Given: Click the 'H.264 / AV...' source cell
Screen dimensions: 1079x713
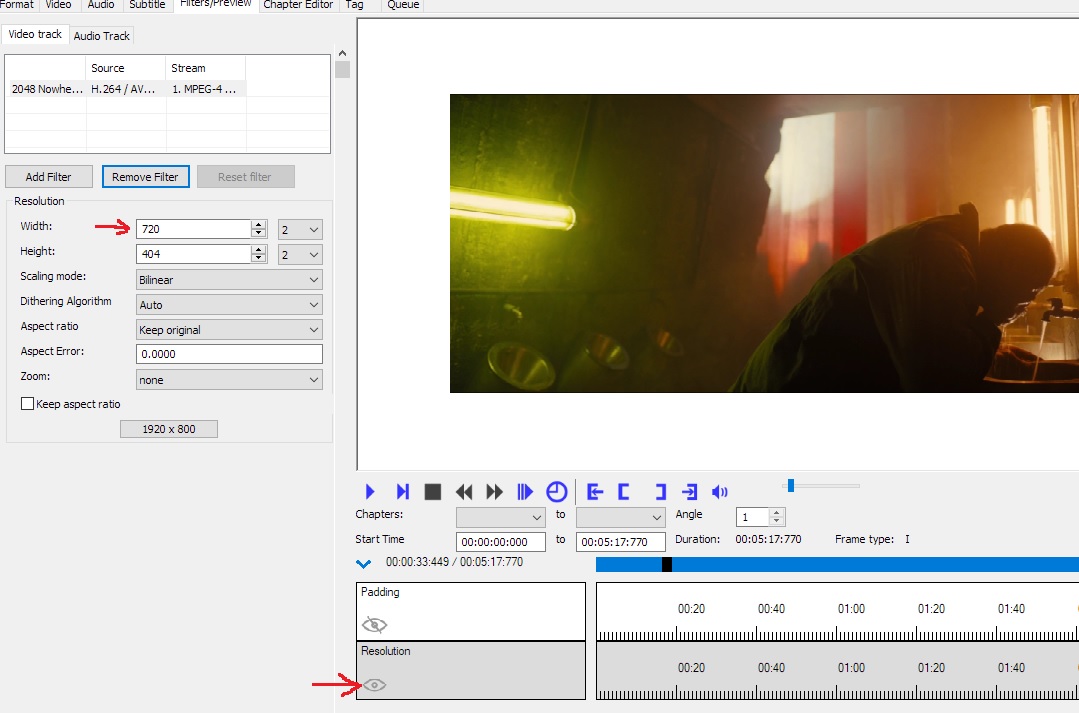Looking at the screenshot, I should pyautogui.click(x=126, y=89).
